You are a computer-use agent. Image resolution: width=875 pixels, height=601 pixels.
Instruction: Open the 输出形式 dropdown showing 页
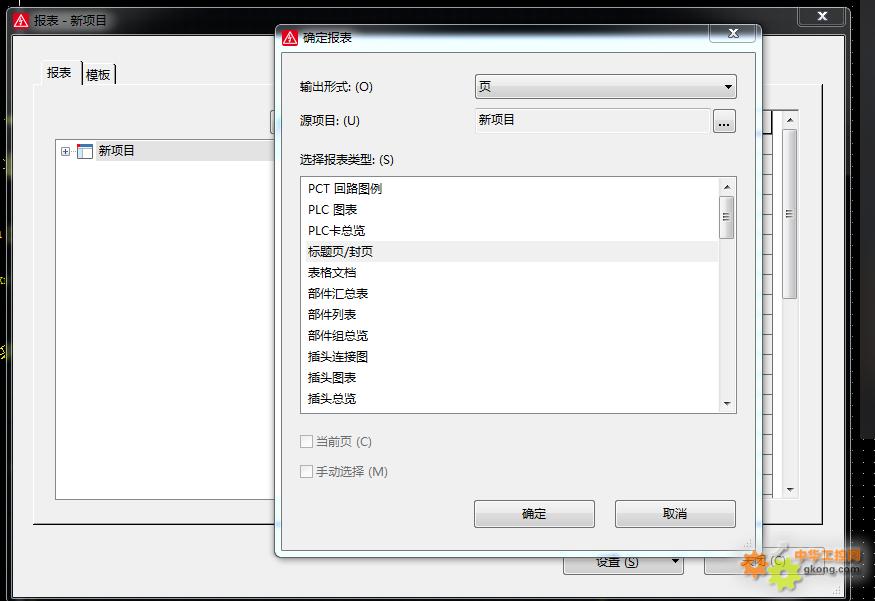coord(605,86)
